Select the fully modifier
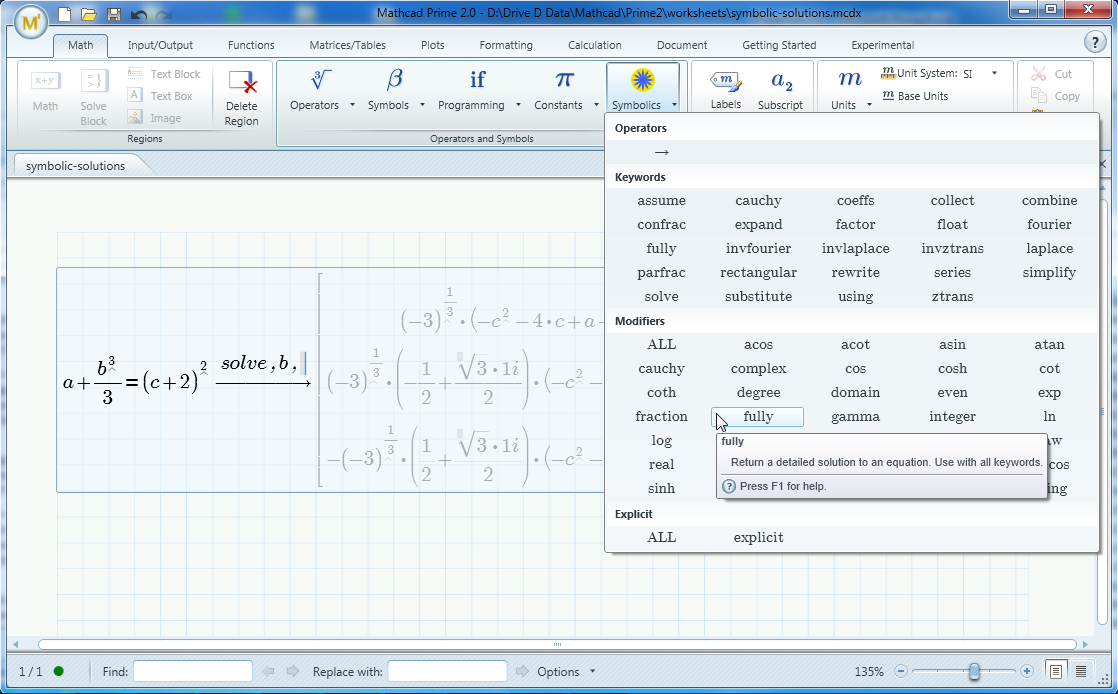 pos(758,417)
